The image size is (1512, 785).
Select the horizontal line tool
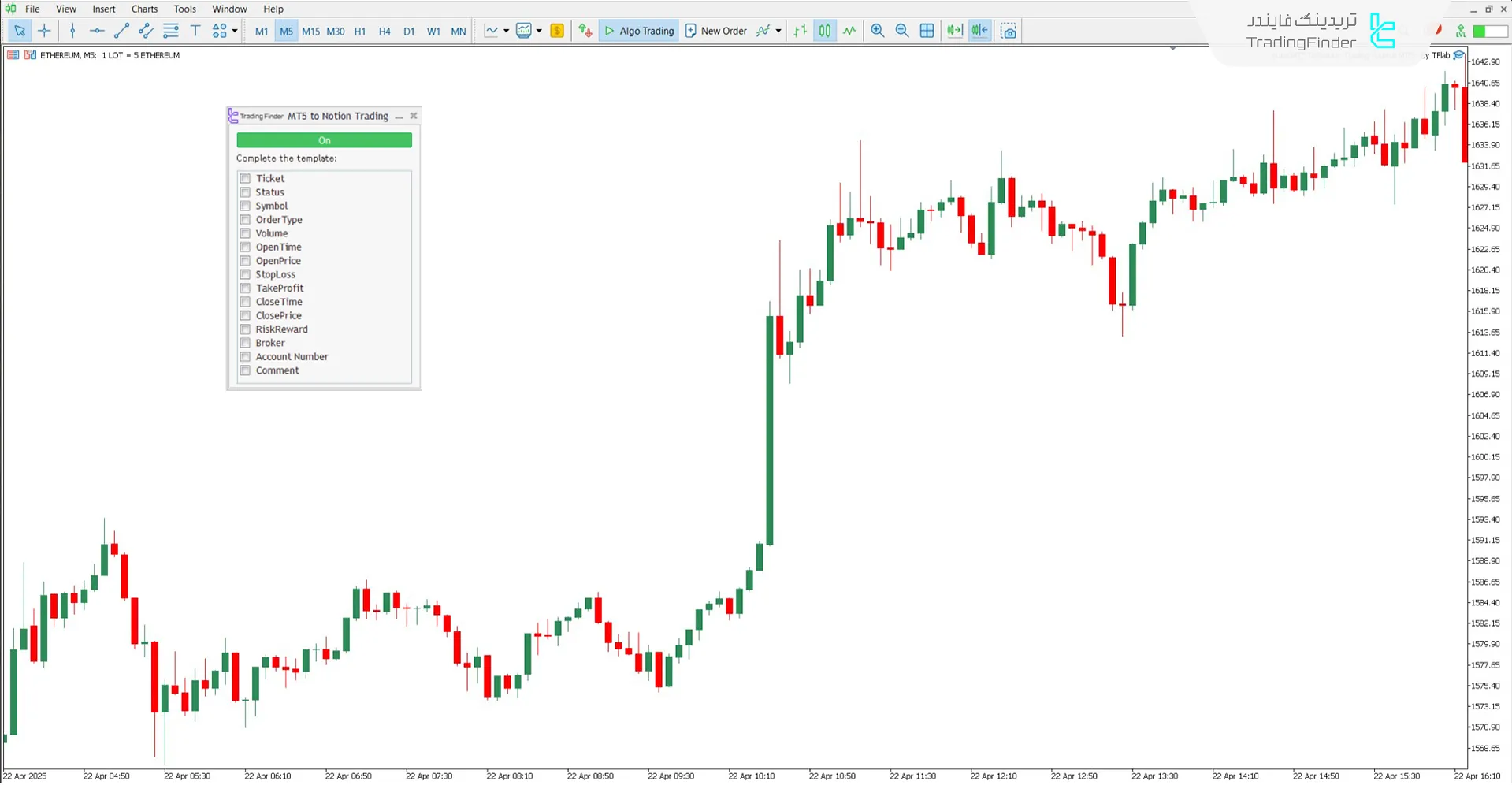point(97,31)
